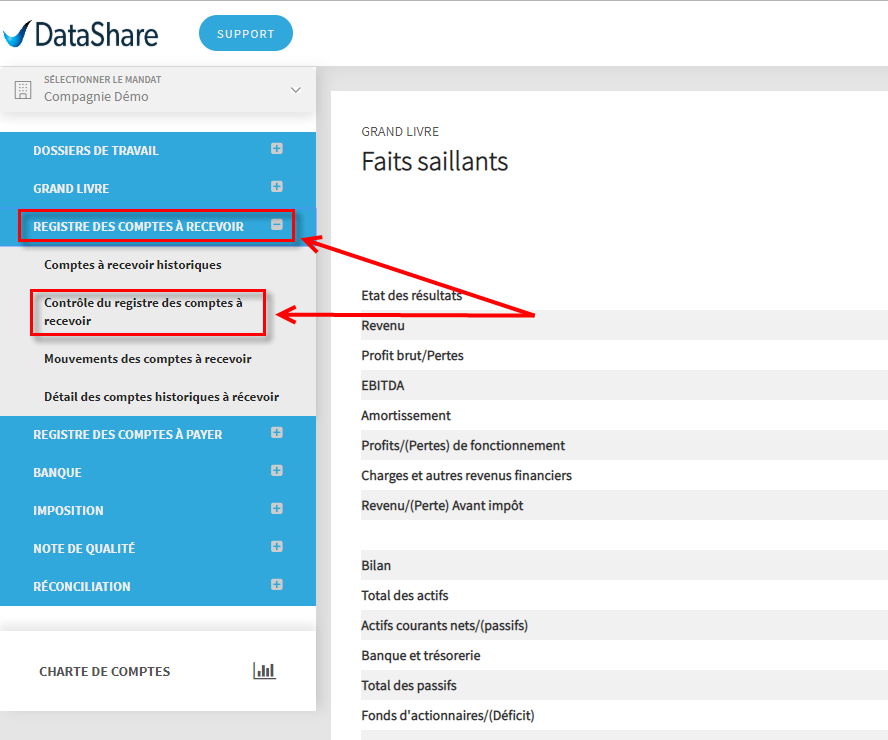Expand Réconciliation section plus icon

point(276,584)
